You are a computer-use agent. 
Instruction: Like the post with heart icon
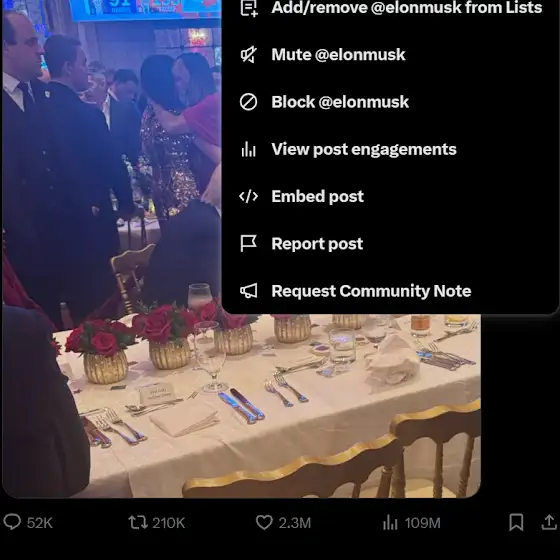[264, 522]
